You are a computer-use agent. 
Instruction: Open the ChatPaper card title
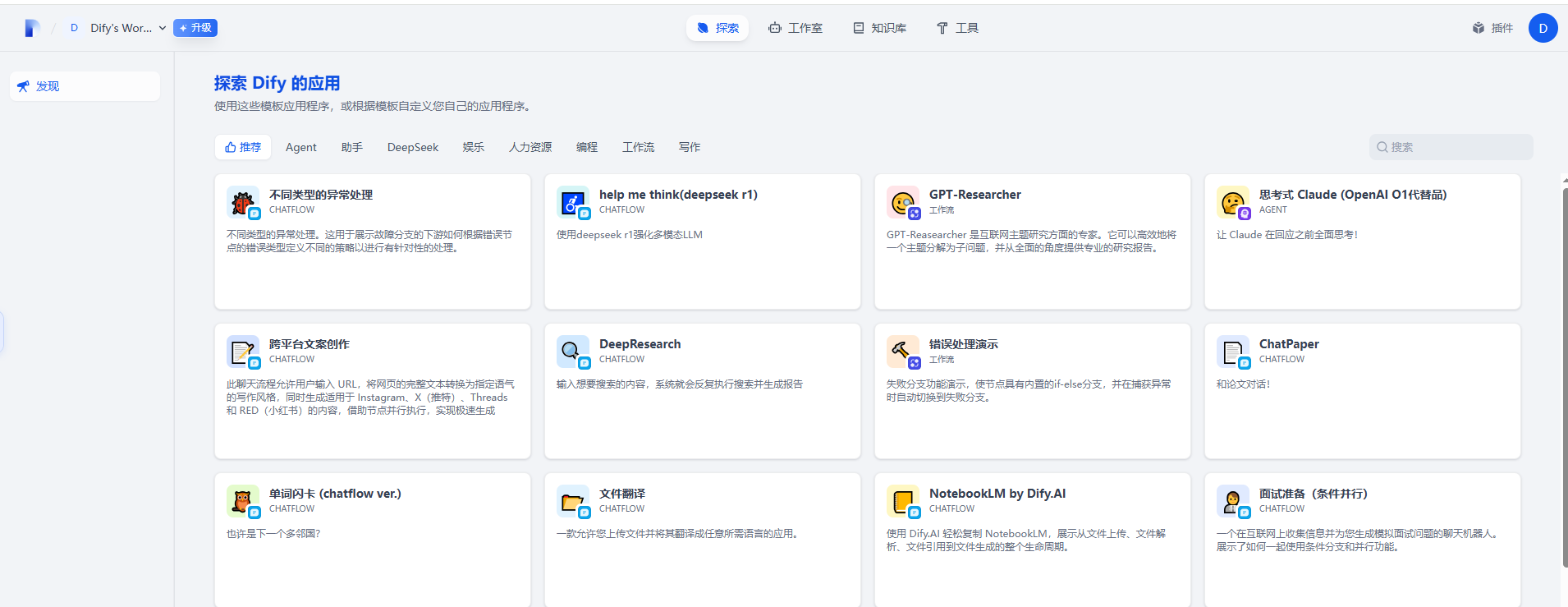pos(1289,344)
